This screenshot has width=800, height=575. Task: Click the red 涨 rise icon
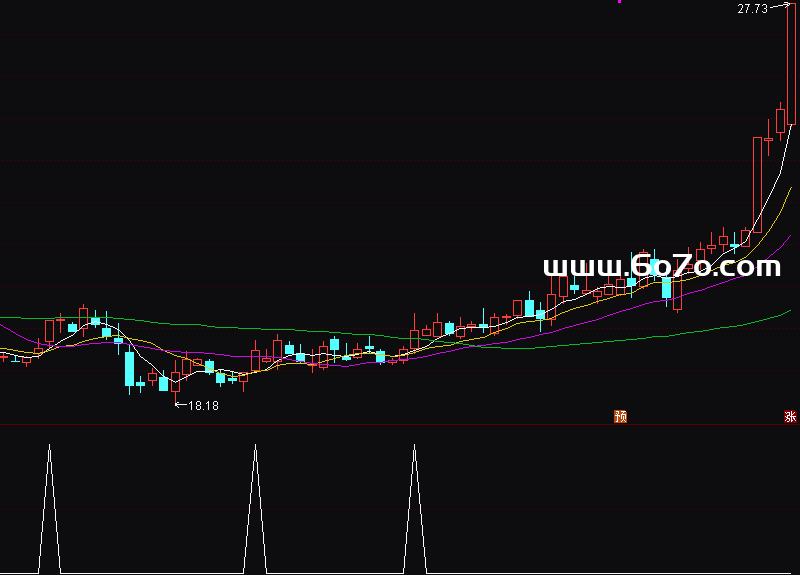pyautogui.click(x=790, y=417)
